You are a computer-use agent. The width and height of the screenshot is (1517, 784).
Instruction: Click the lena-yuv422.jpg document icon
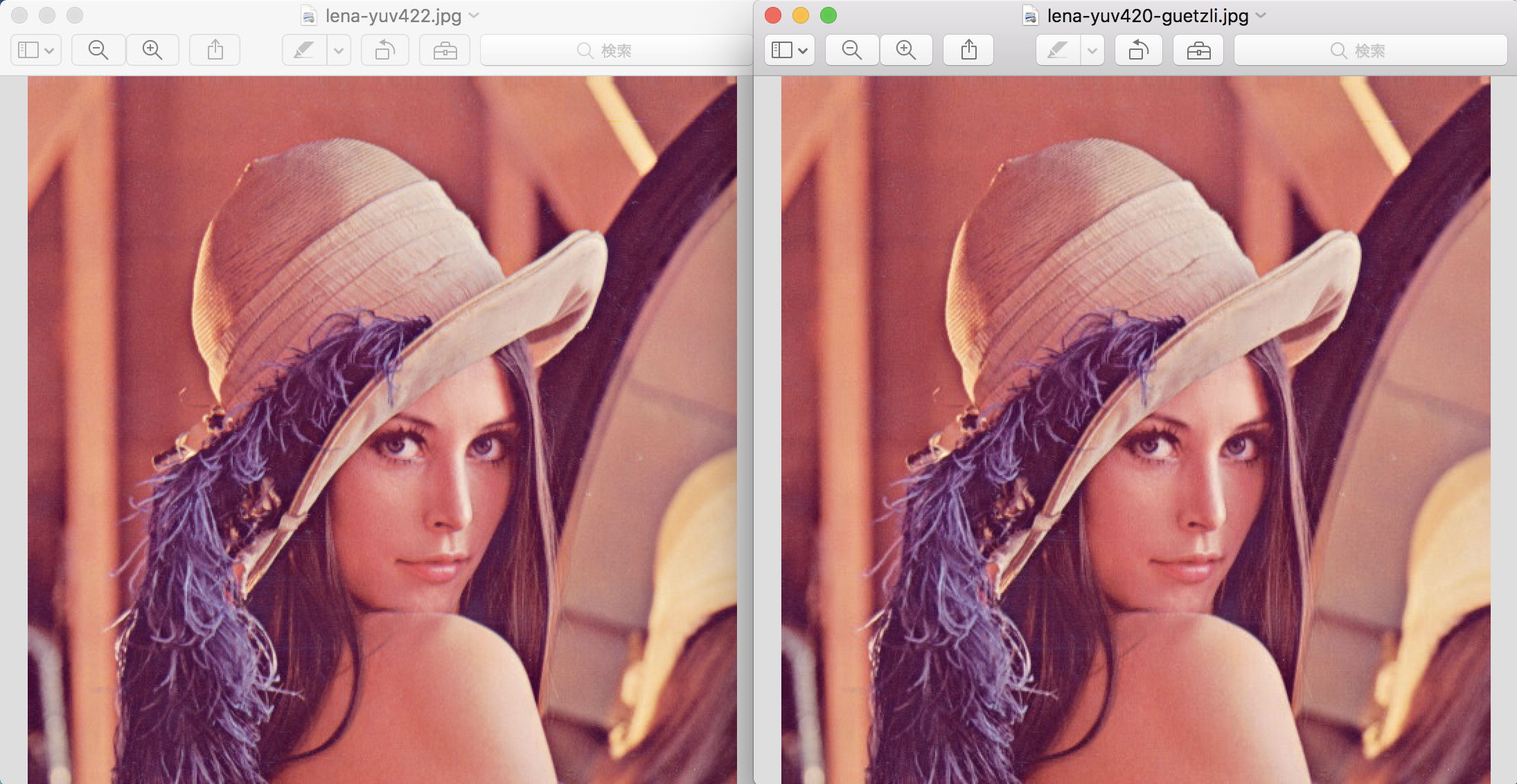click(x=309, y=15)
